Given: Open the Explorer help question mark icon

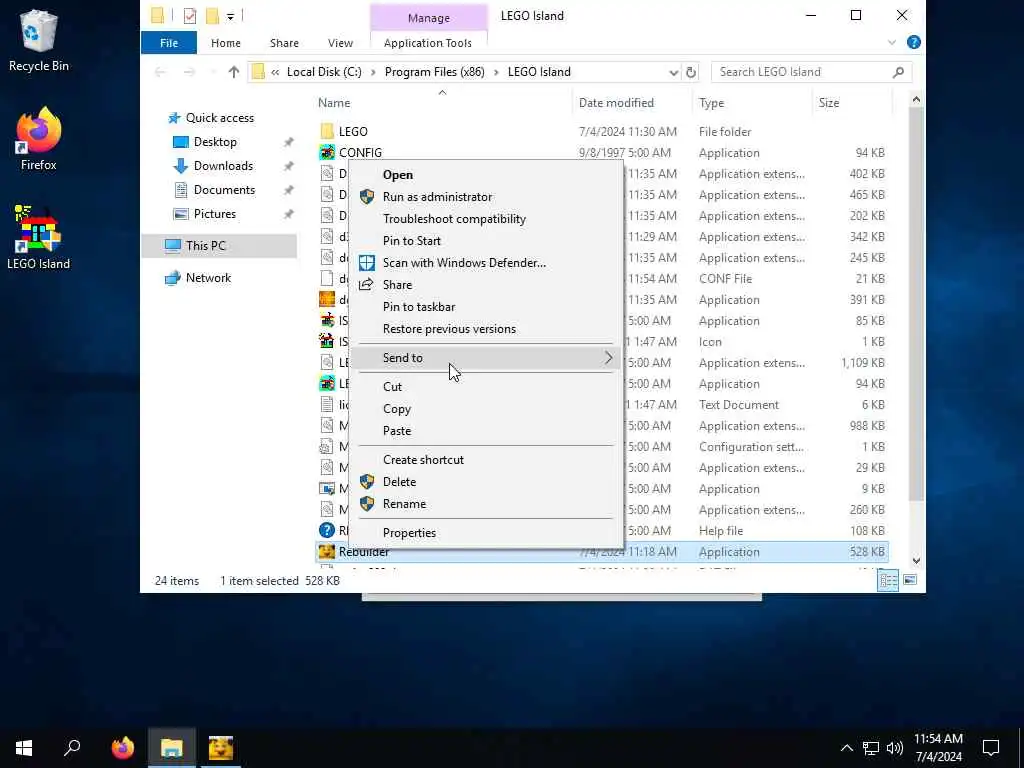Looking at the screenshot, I should pos(914,42).
